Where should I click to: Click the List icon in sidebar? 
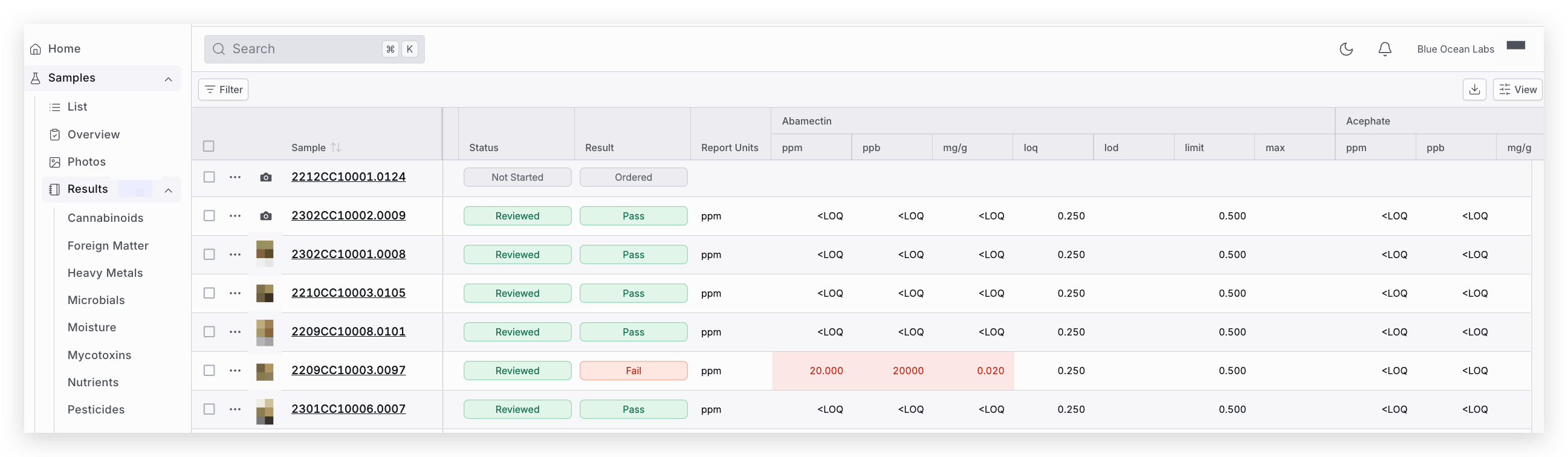pos(55,107)
